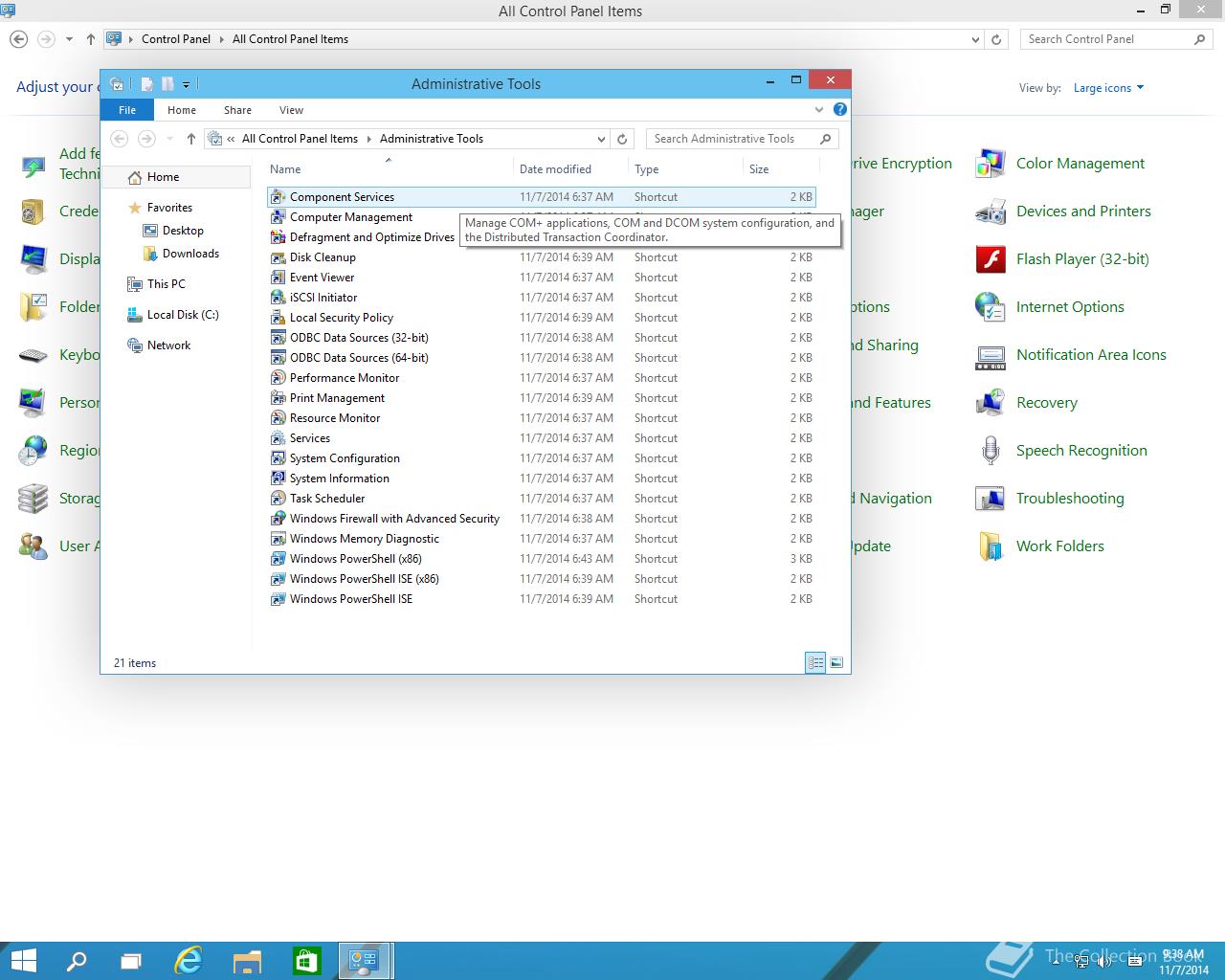Refresh the Administrative Tools folder

coord(622,139)
